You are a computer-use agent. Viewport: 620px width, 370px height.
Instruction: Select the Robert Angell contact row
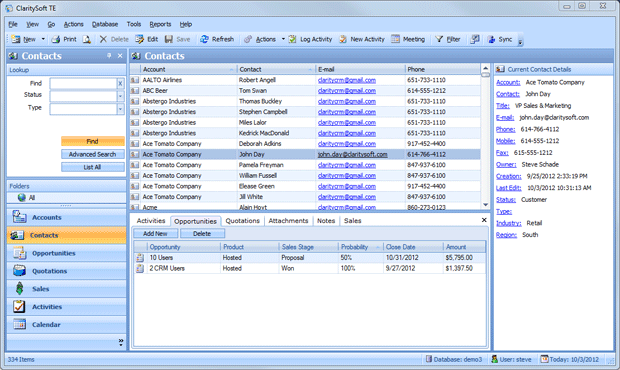click(x=305, y=80)
